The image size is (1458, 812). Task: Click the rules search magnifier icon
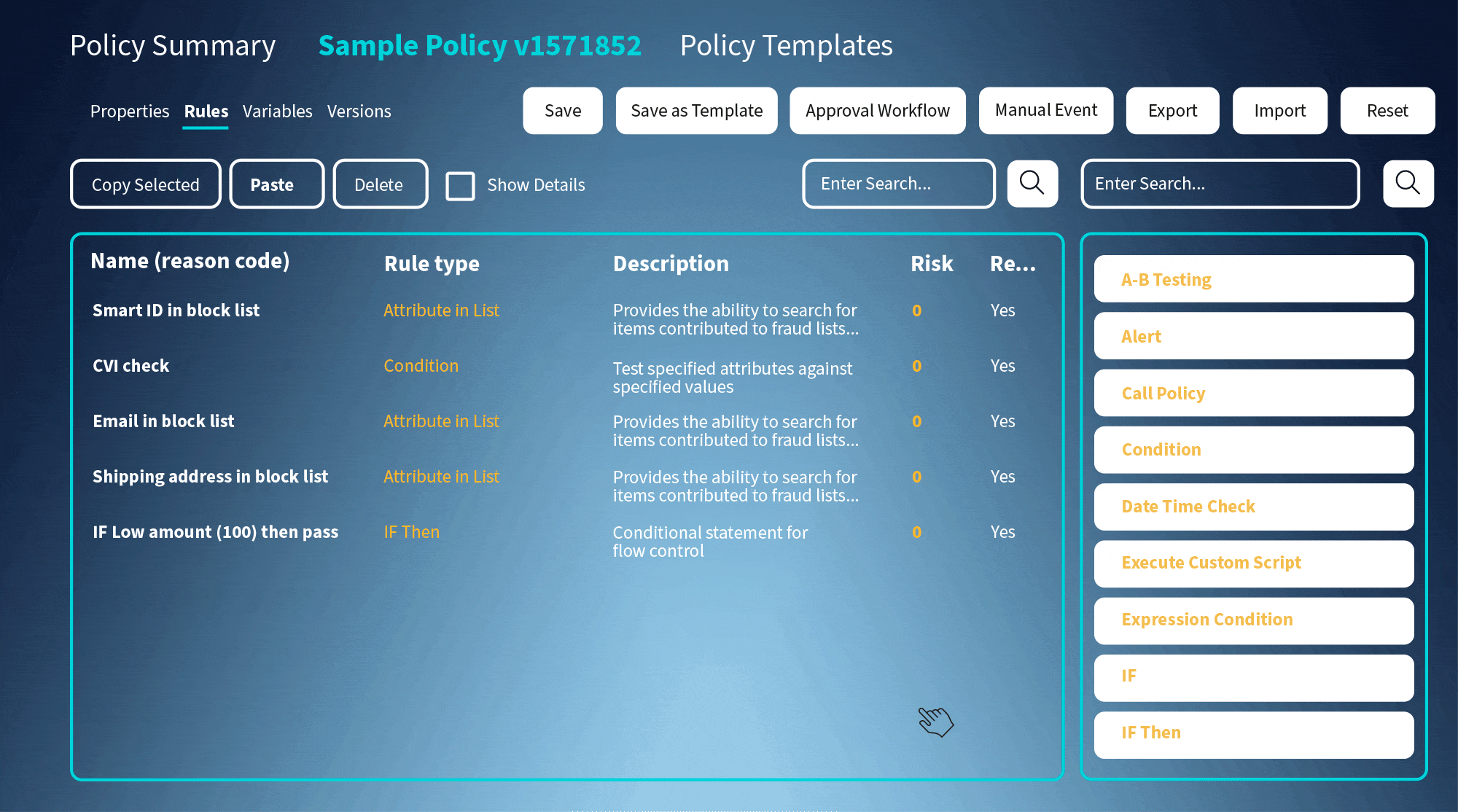pyautogui.click(x=1032, y=184)
